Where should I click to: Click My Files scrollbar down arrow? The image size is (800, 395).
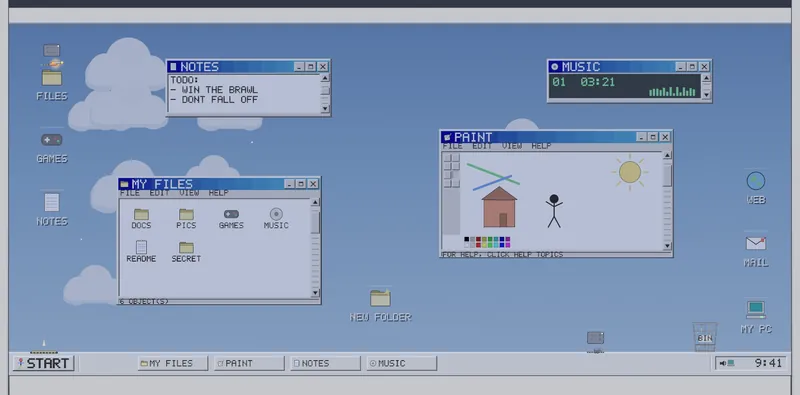315,292
